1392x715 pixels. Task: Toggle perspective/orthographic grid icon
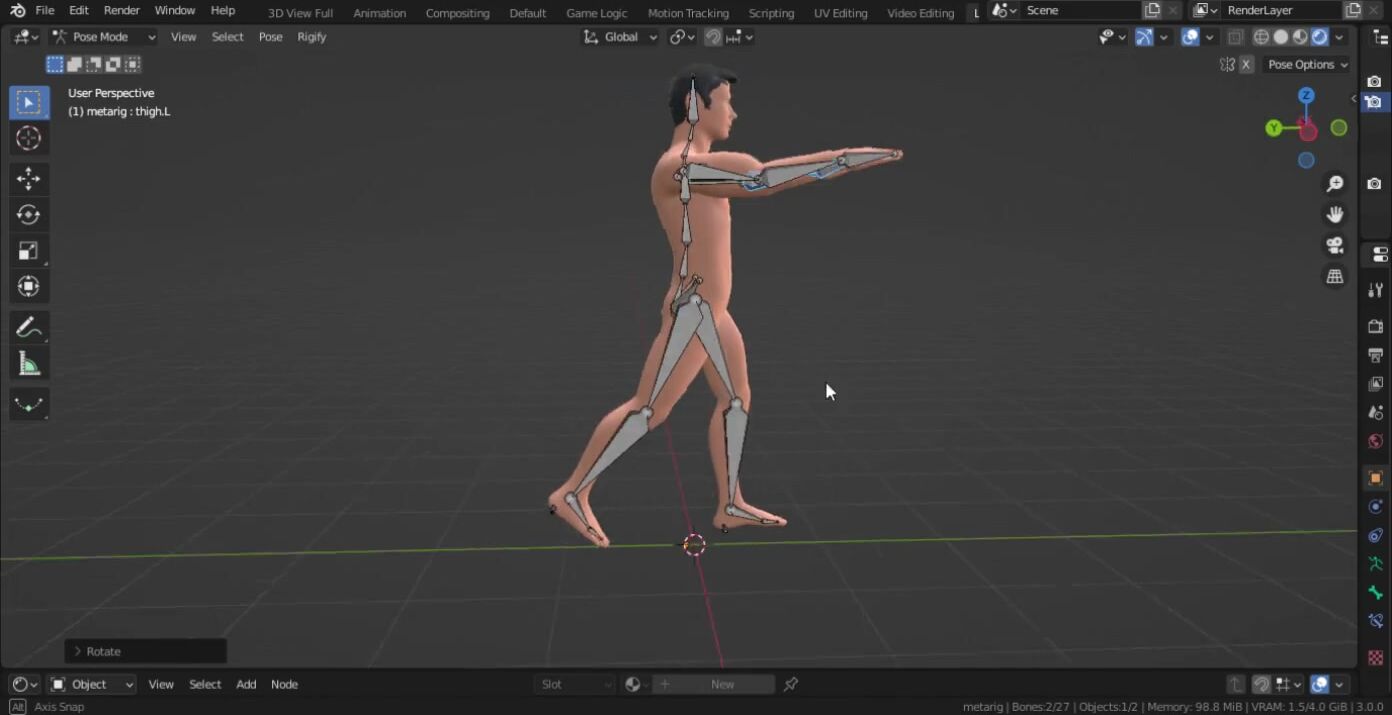click(x=1334, y=277)
